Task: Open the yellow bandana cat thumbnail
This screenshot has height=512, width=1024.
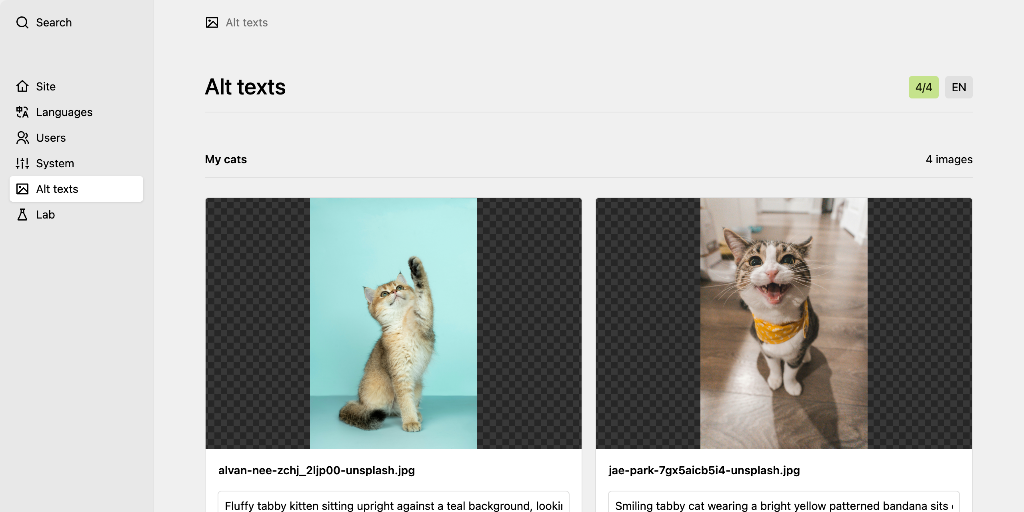Action: click(x=783, y=323)
